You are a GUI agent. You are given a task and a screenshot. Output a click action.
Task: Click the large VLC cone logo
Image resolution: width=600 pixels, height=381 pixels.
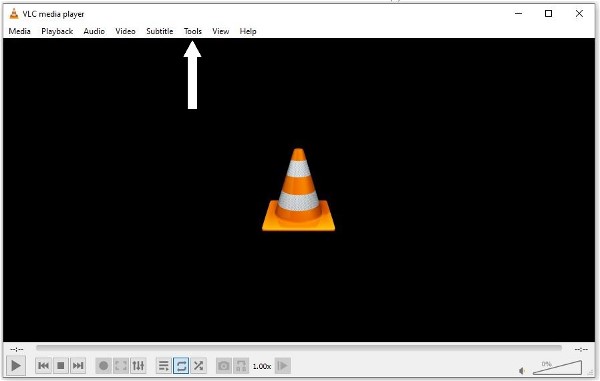(298, 190)
